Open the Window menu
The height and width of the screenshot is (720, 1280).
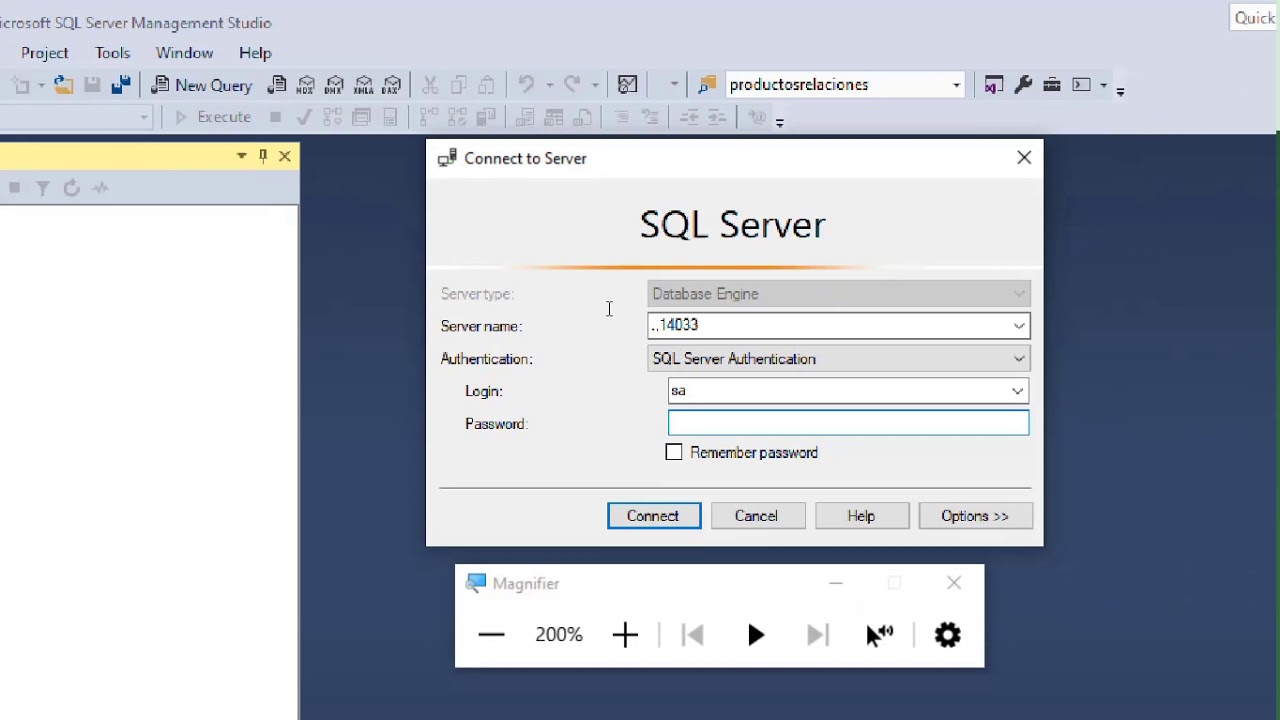pos(184,53)
